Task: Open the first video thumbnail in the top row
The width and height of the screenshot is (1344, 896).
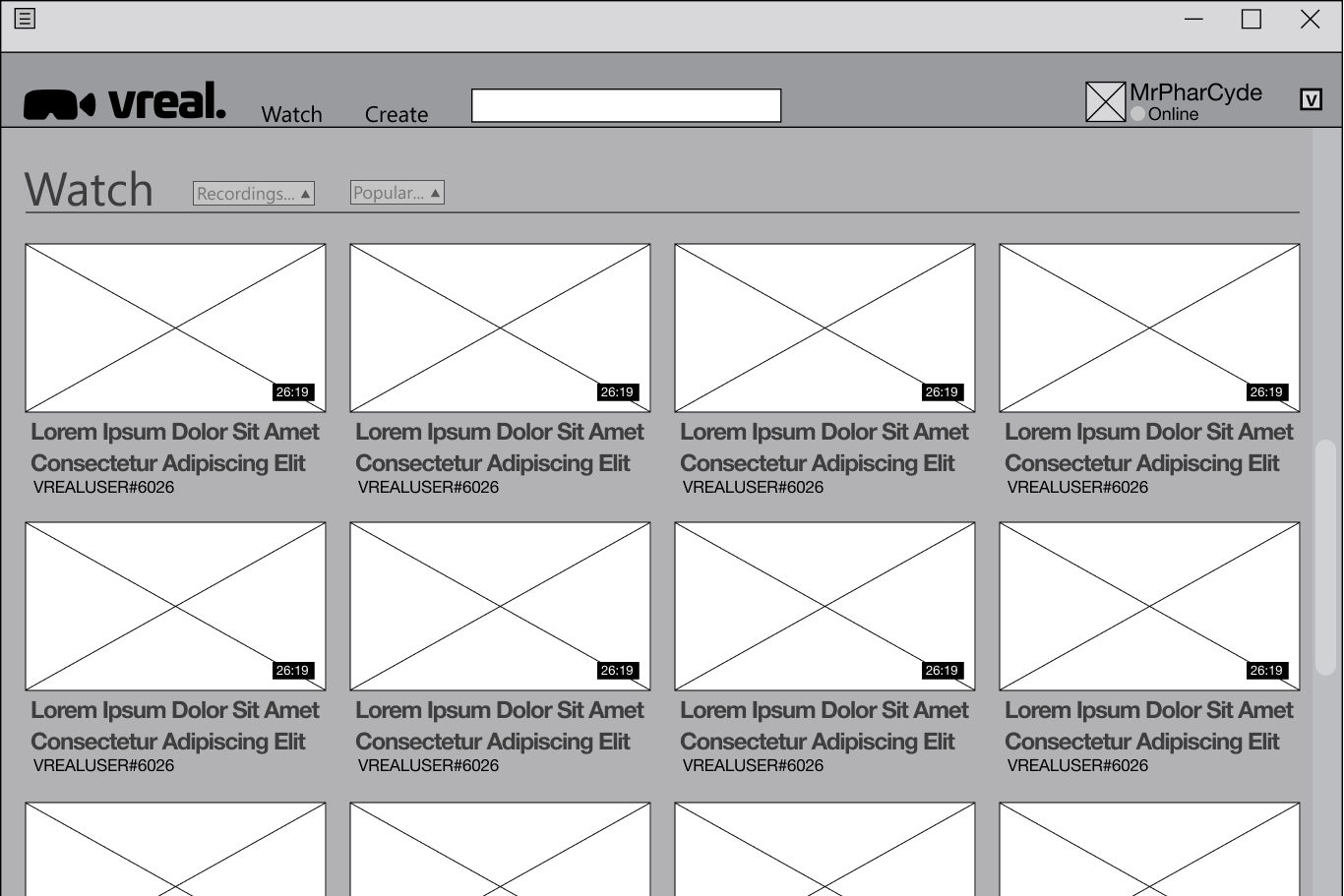Action: (x=175, y=328)
